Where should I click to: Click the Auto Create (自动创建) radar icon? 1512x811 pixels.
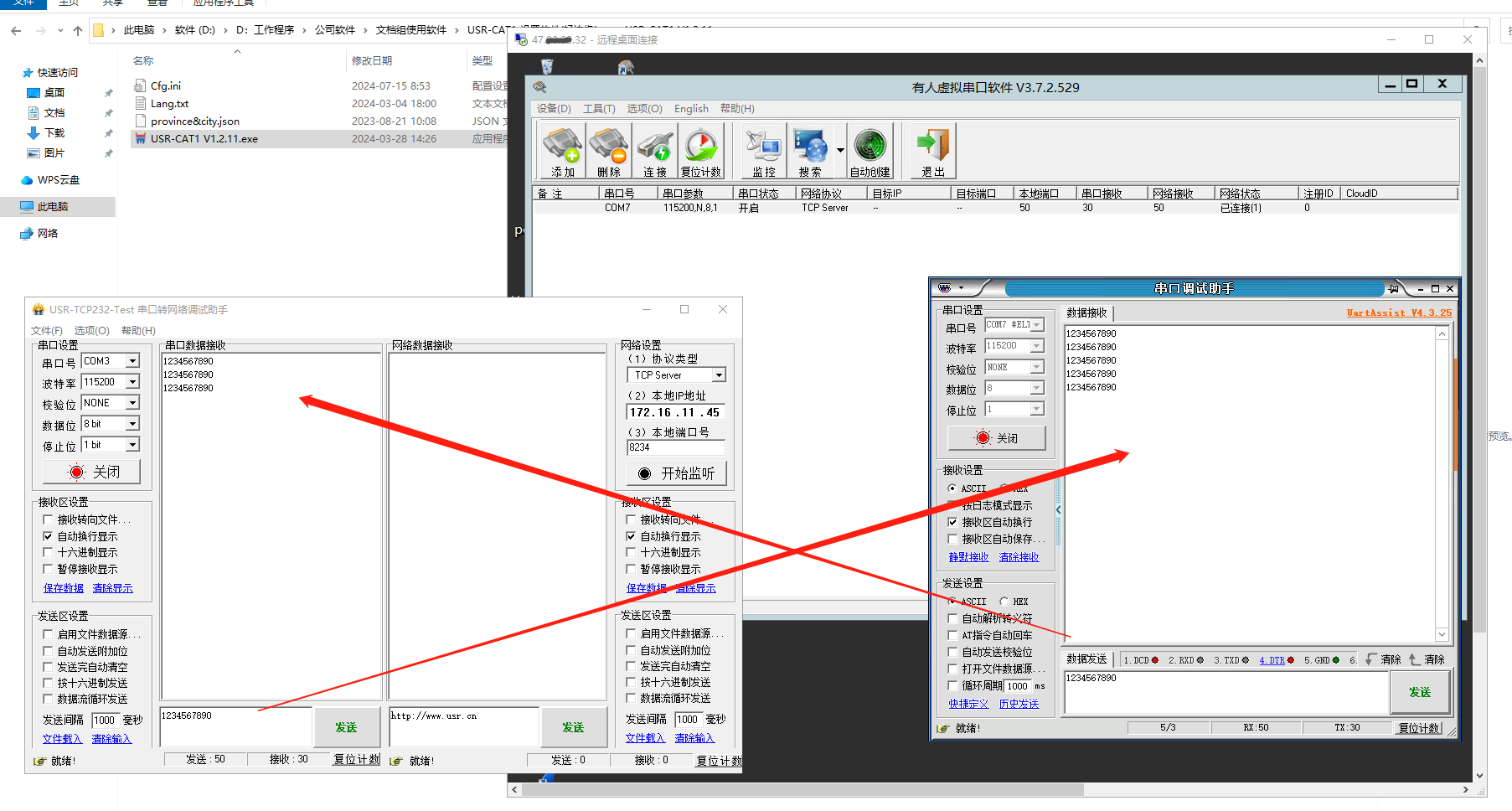pos(870,151)
